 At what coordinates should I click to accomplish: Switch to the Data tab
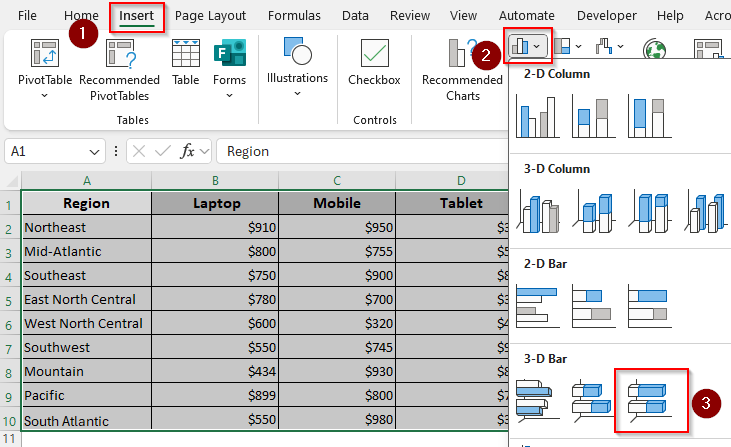coord(355,16)
